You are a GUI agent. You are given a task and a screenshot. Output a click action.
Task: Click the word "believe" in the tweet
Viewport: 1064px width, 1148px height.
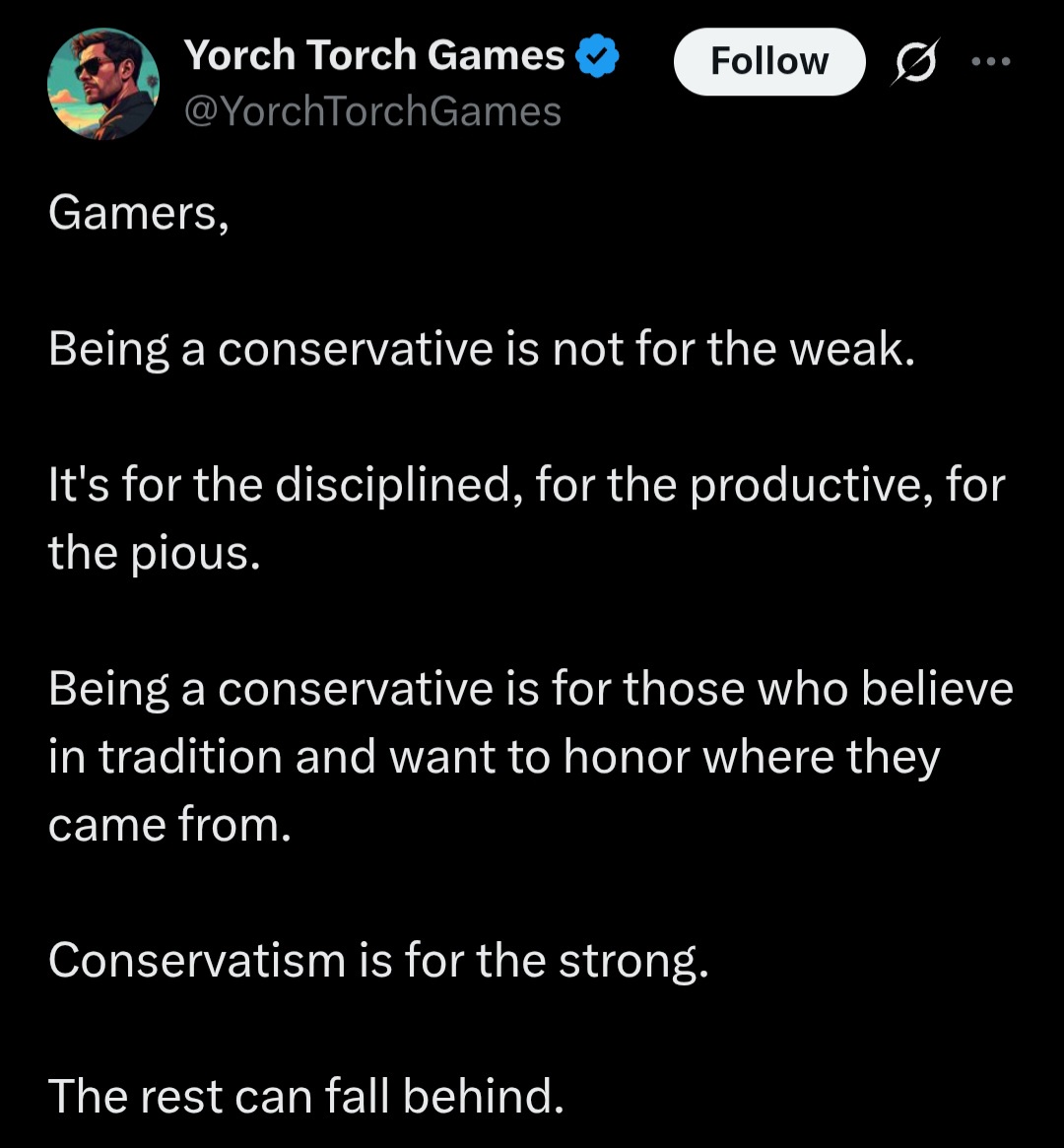pyautogui.click(x=936, y=688)
